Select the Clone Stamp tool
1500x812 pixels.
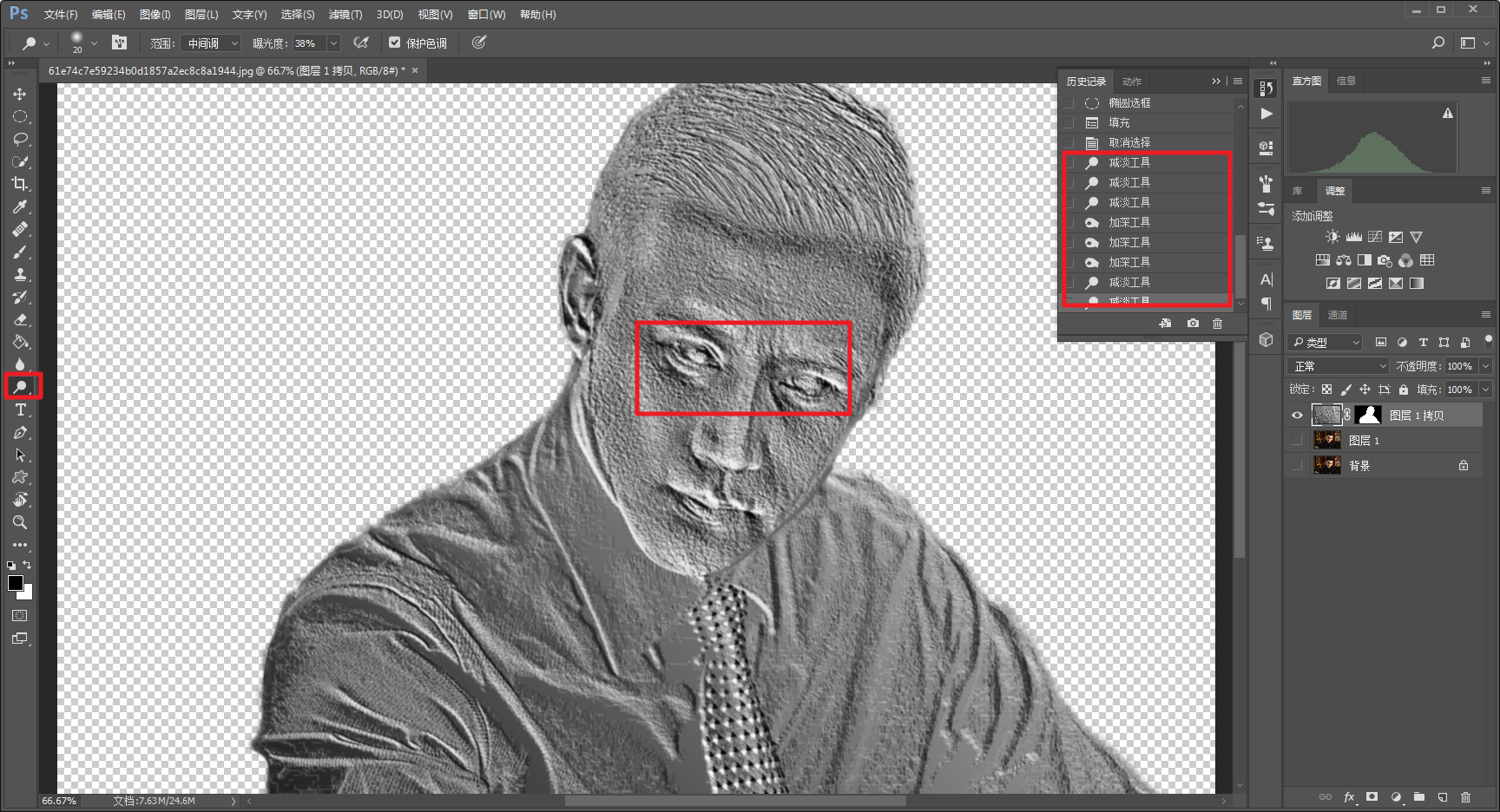pos(19,274)
